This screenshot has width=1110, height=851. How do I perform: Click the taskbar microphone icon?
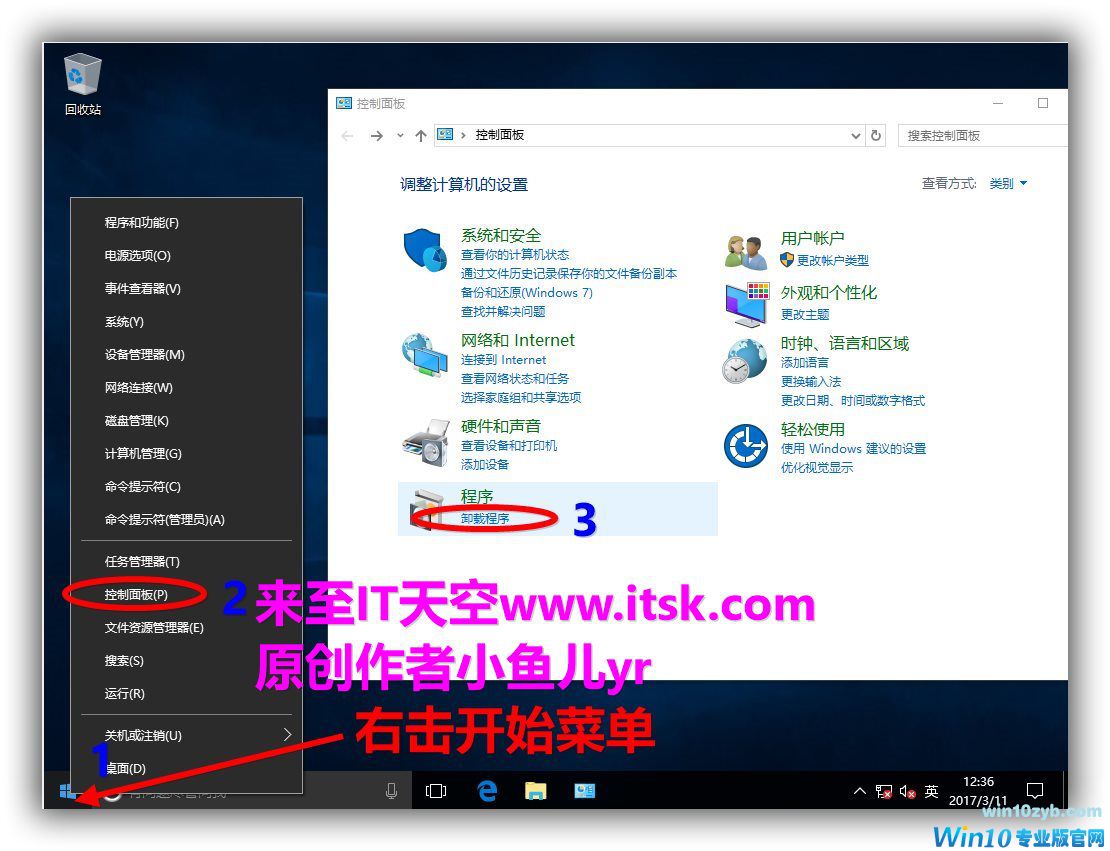click(x=391, y=791)
